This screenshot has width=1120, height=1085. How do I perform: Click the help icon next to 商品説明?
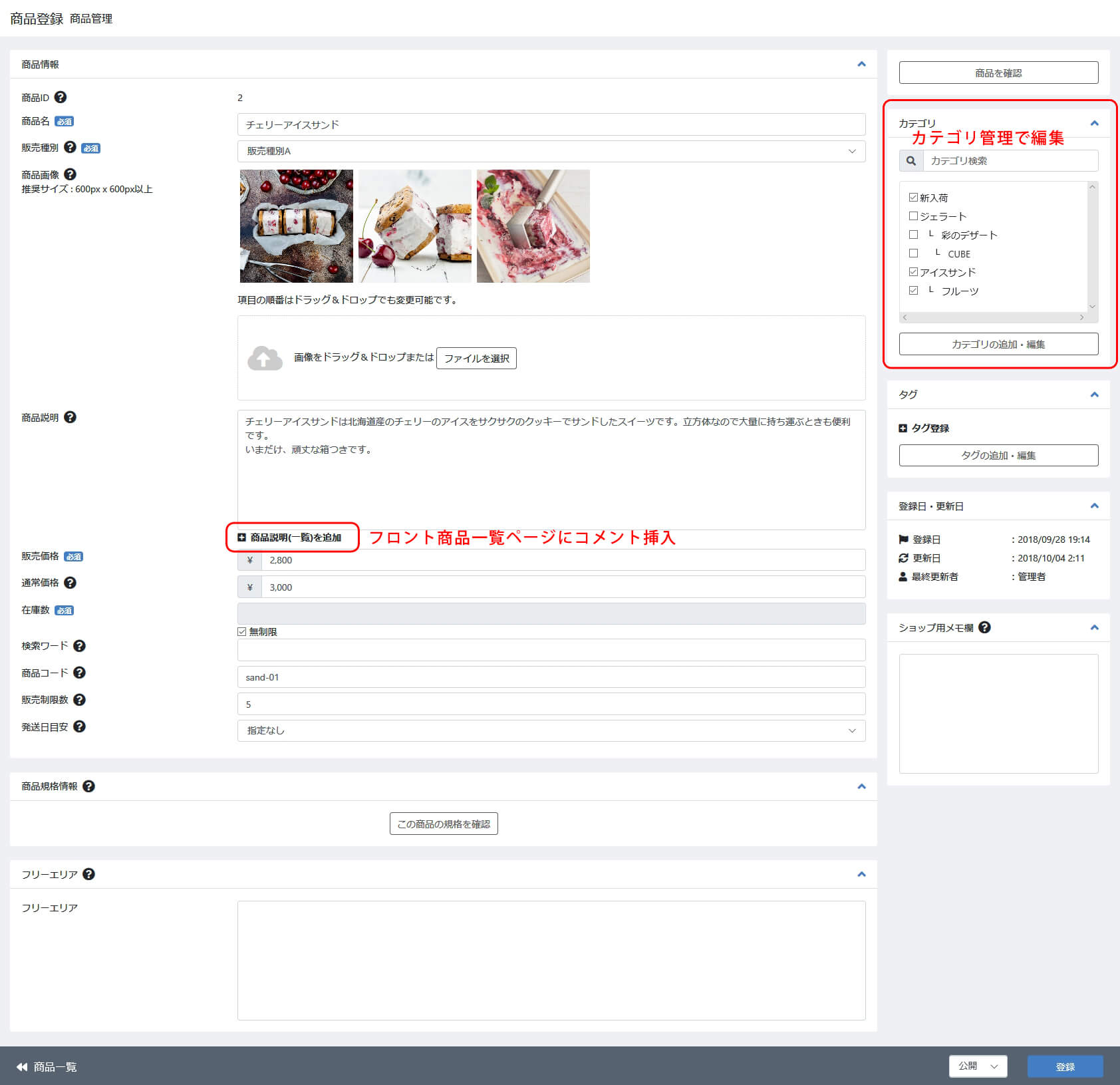(70, 417)
